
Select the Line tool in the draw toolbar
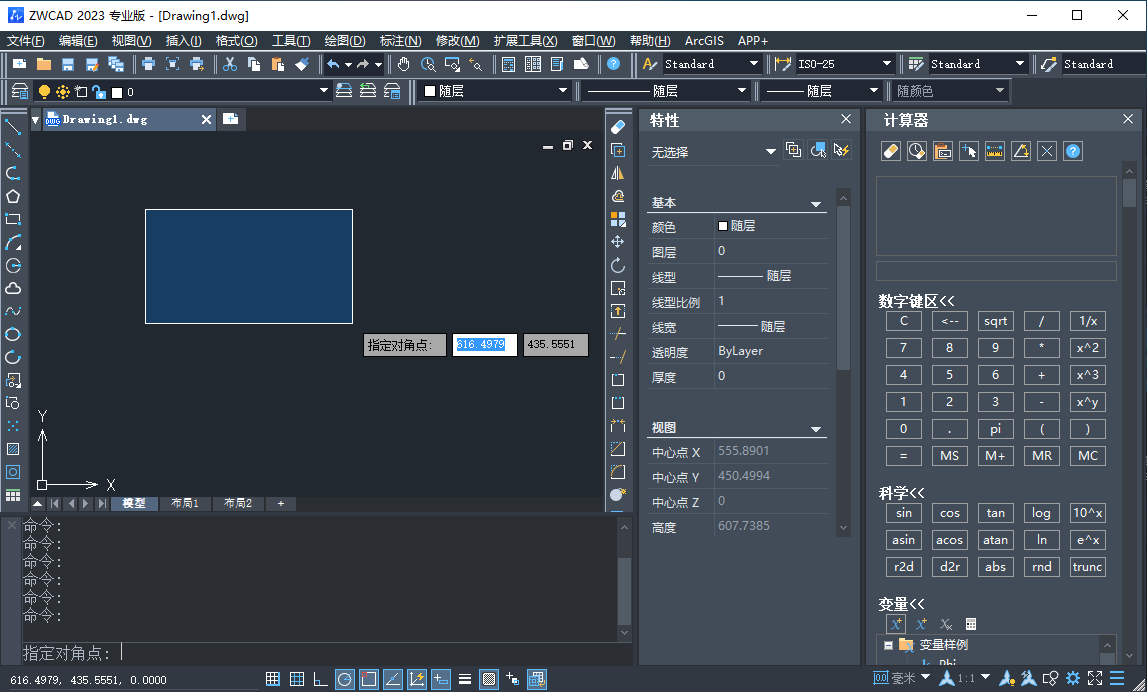pyautogui.click(x=13, y=127)
